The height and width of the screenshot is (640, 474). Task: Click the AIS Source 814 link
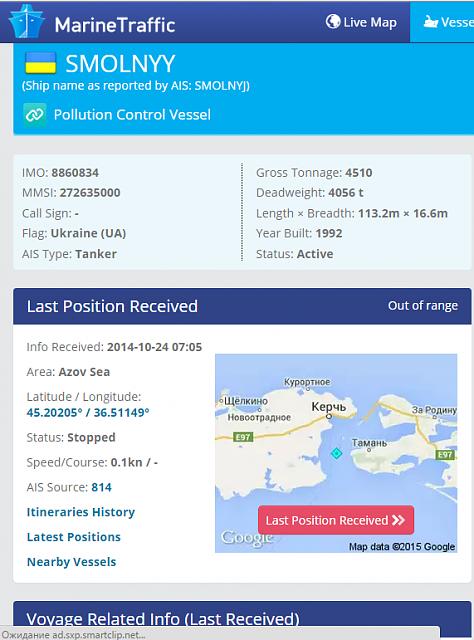[x=101, y=487]
